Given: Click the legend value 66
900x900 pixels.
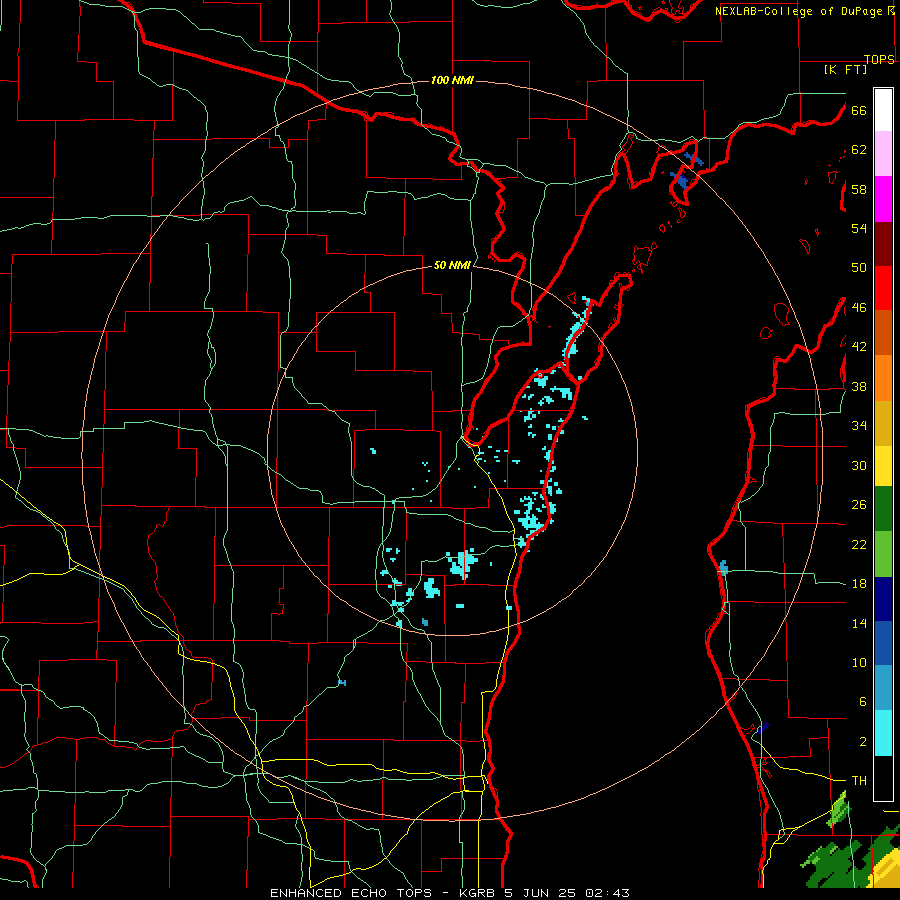Looking at the screenshot, I should coord(859,110).
